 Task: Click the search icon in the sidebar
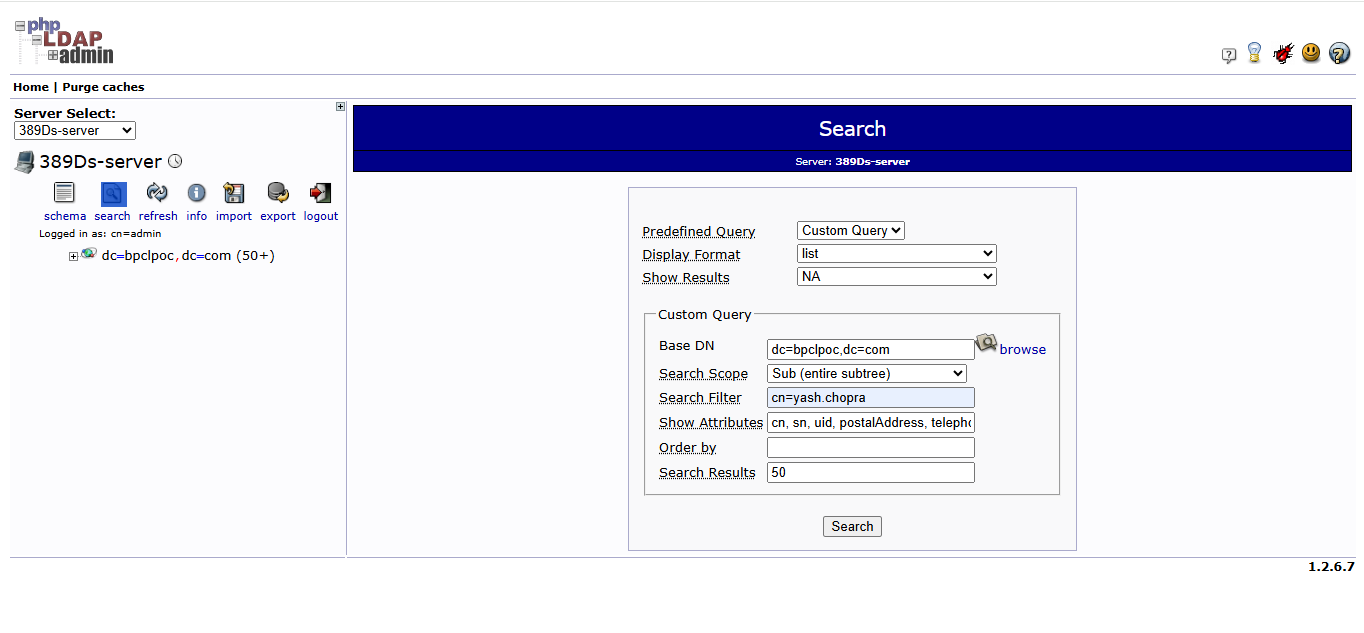(113, 194)
